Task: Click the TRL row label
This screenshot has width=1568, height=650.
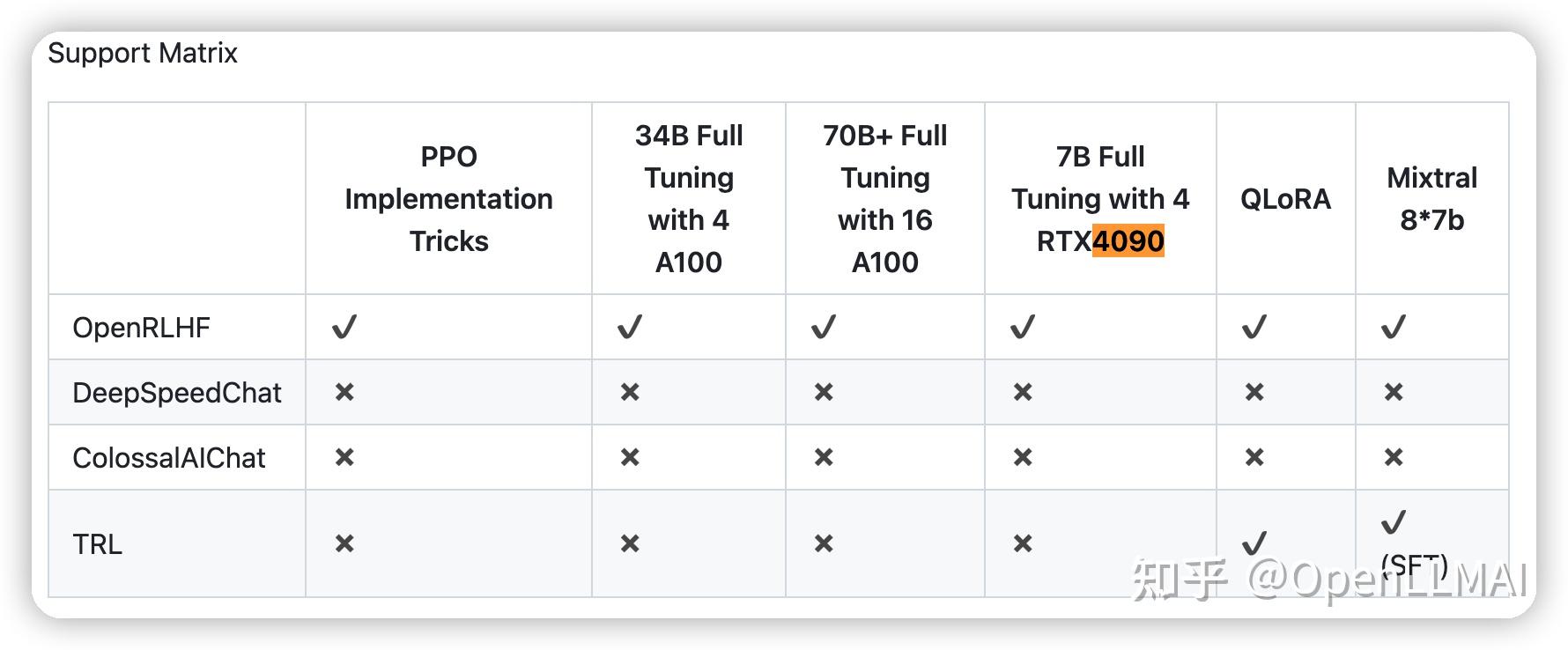Action: point(97,543)
